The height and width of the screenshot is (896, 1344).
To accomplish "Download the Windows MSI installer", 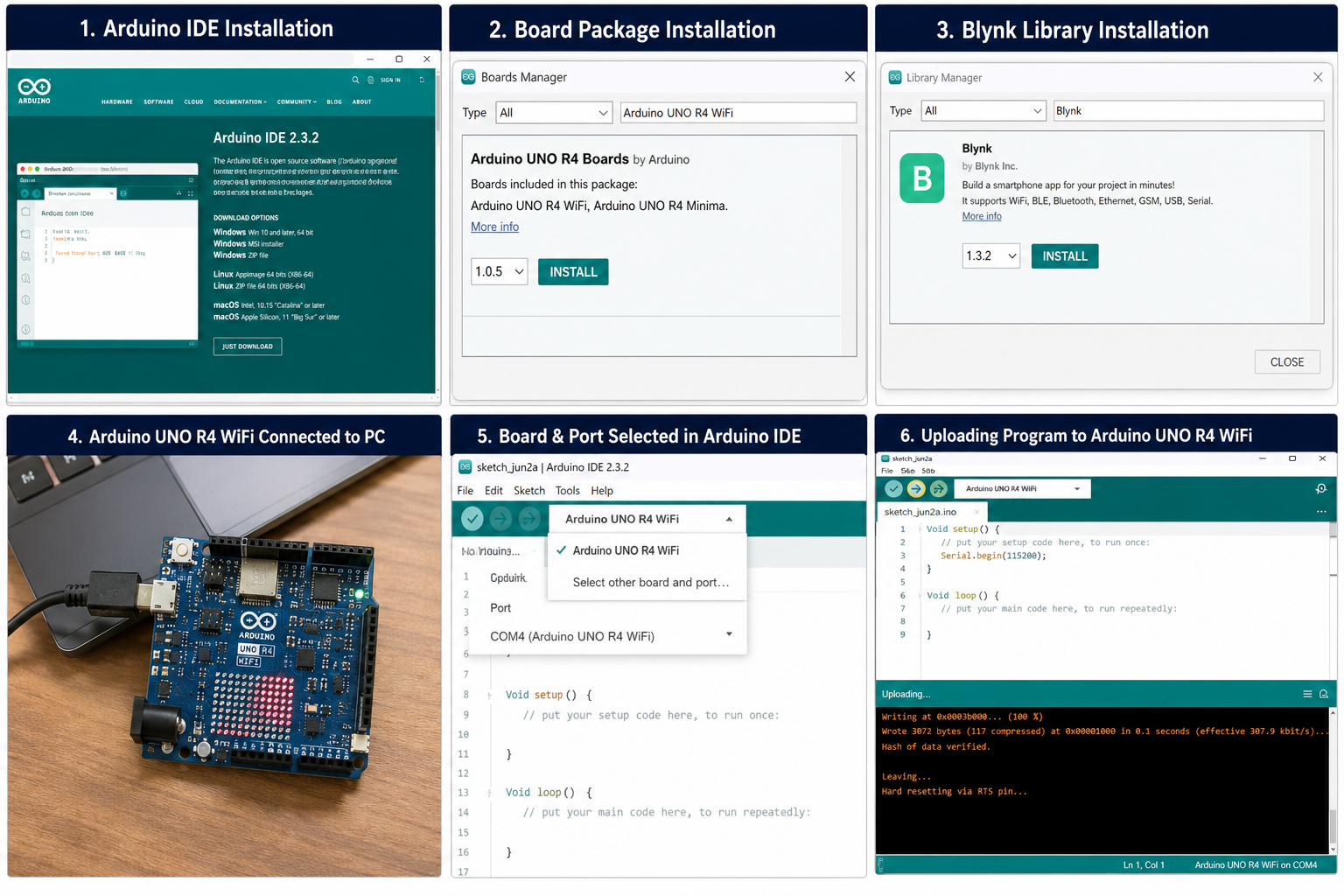I will (x=248, y=244).
